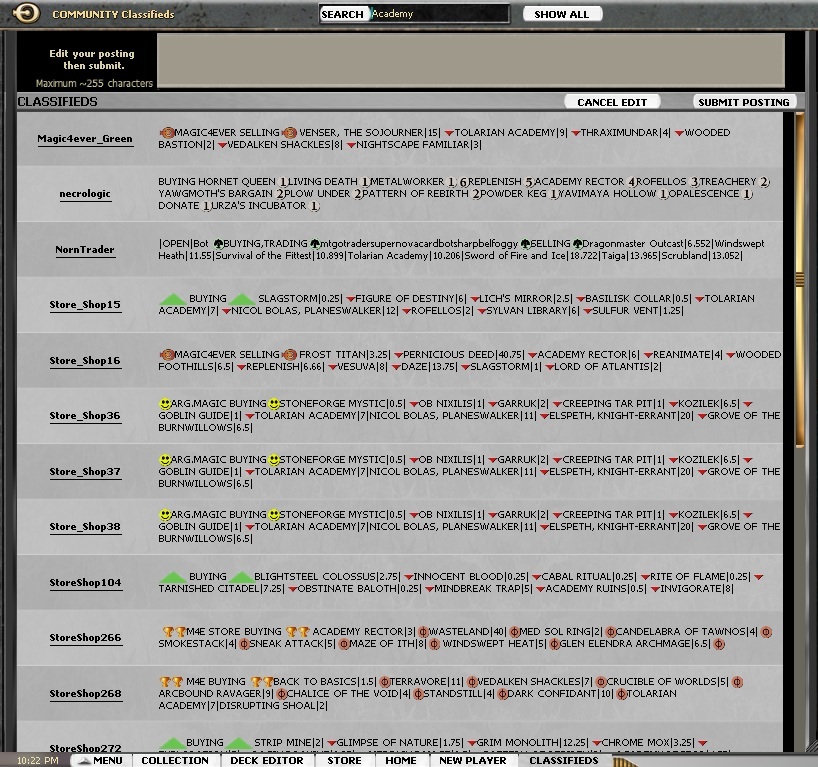Screen dimensions: 818x767
Task: Submit the posting with SUBMIT POSTING
Action: [743, 102]
